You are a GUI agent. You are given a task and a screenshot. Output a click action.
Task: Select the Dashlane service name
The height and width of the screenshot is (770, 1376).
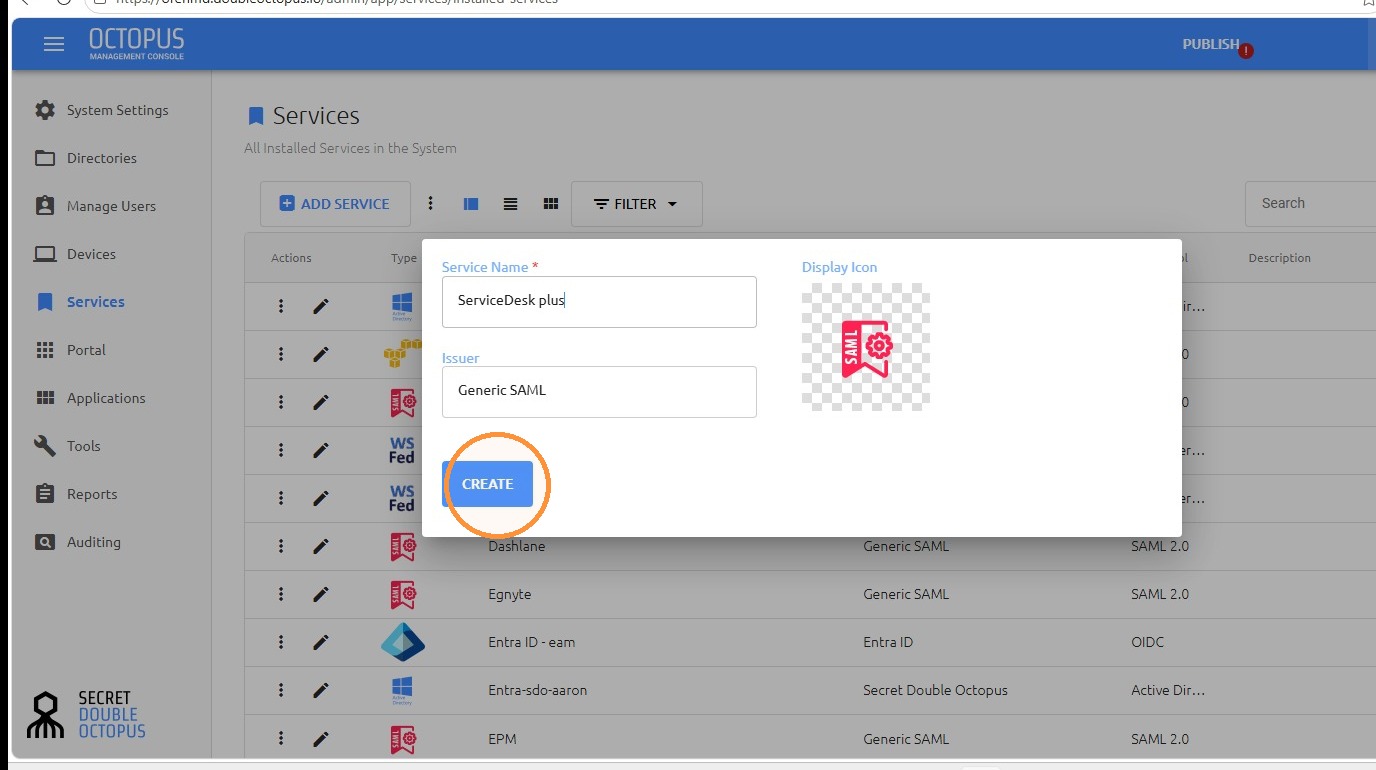pos(516,546)
